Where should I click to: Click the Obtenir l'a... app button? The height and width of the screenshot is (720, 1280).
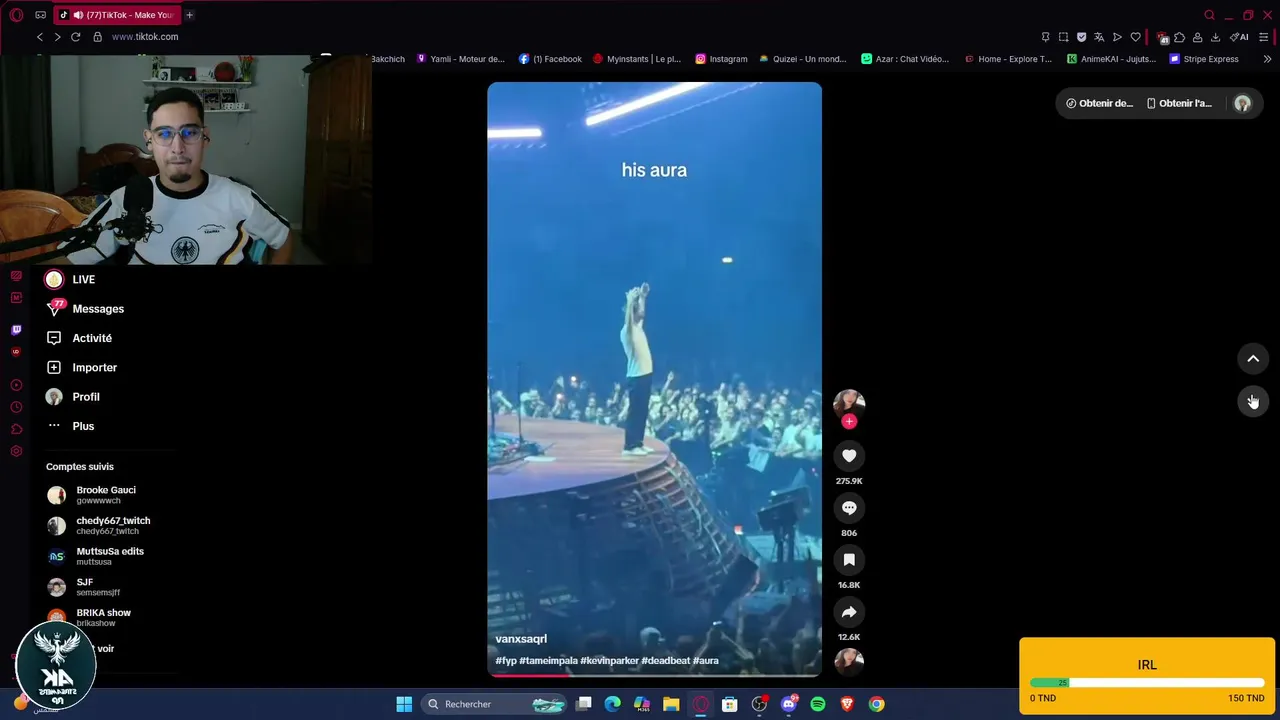click(1179, 103)
